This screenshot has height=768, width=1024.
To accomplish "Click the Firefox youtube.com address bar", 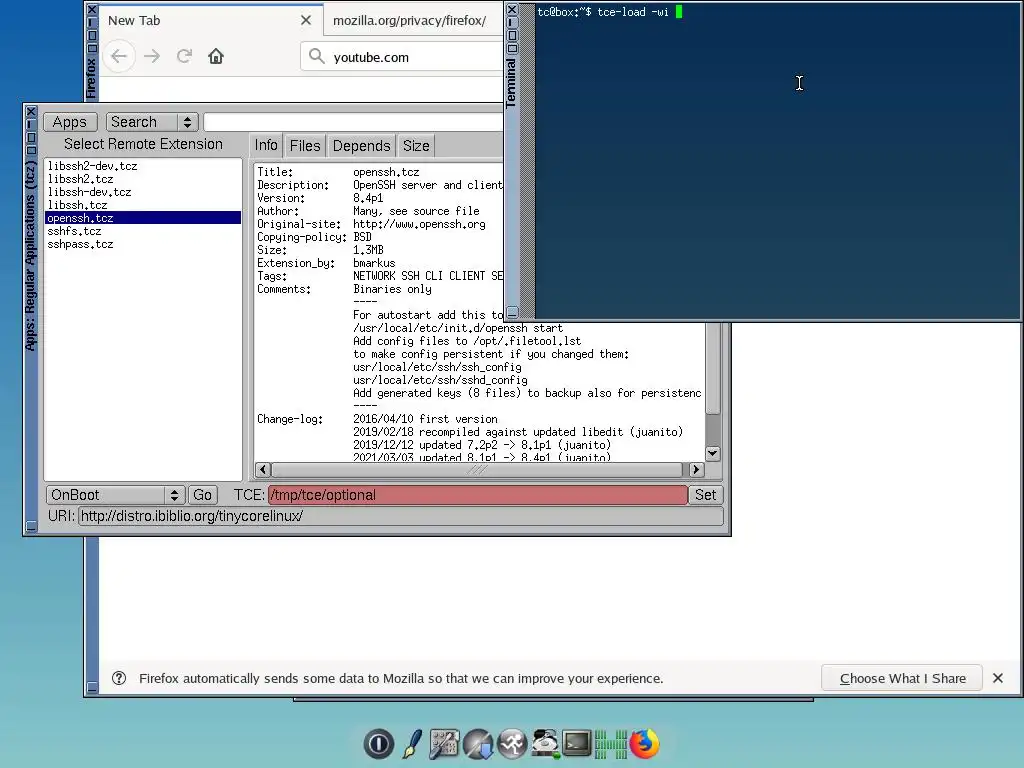I will tap(402, 57).
